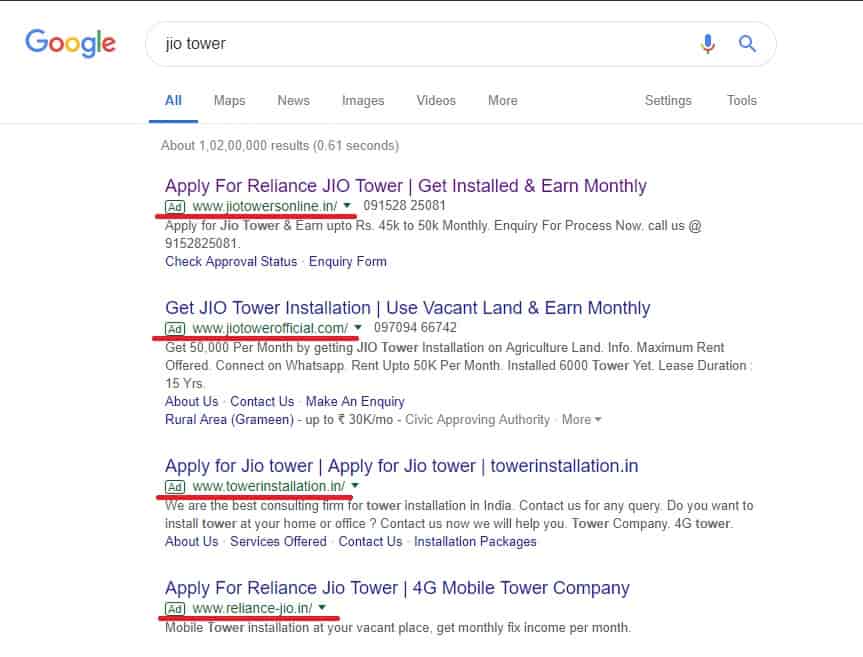Click the Check Approval Status sitelink
Viewport: 863px width, 657px height.
(231, 261)
